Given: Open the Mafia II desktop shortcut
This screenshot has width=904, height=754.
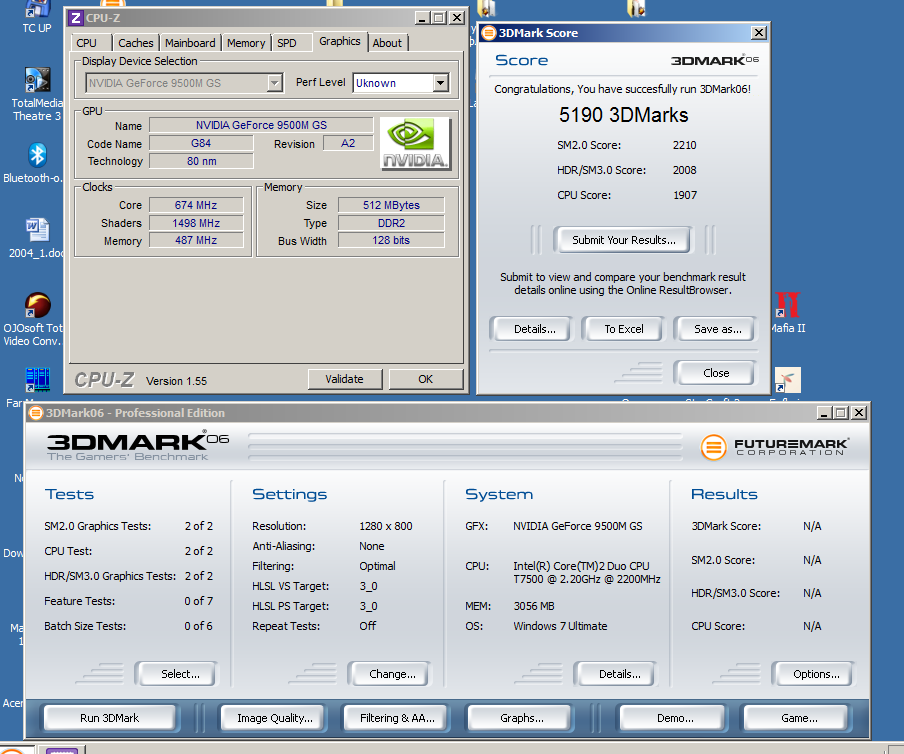Looking at the screenshot, I should point(788,312).
